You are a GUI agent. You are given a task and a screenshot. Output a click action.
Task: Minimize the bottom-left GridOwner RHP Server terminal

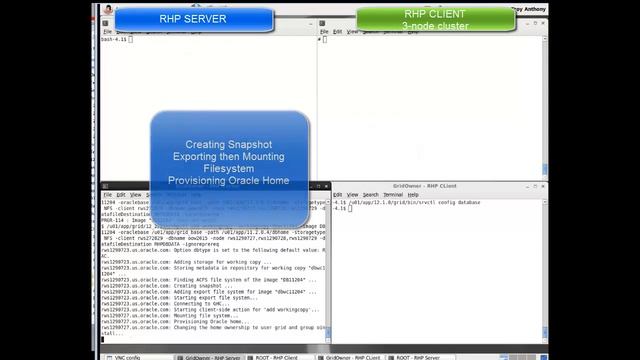click(311, 186)
